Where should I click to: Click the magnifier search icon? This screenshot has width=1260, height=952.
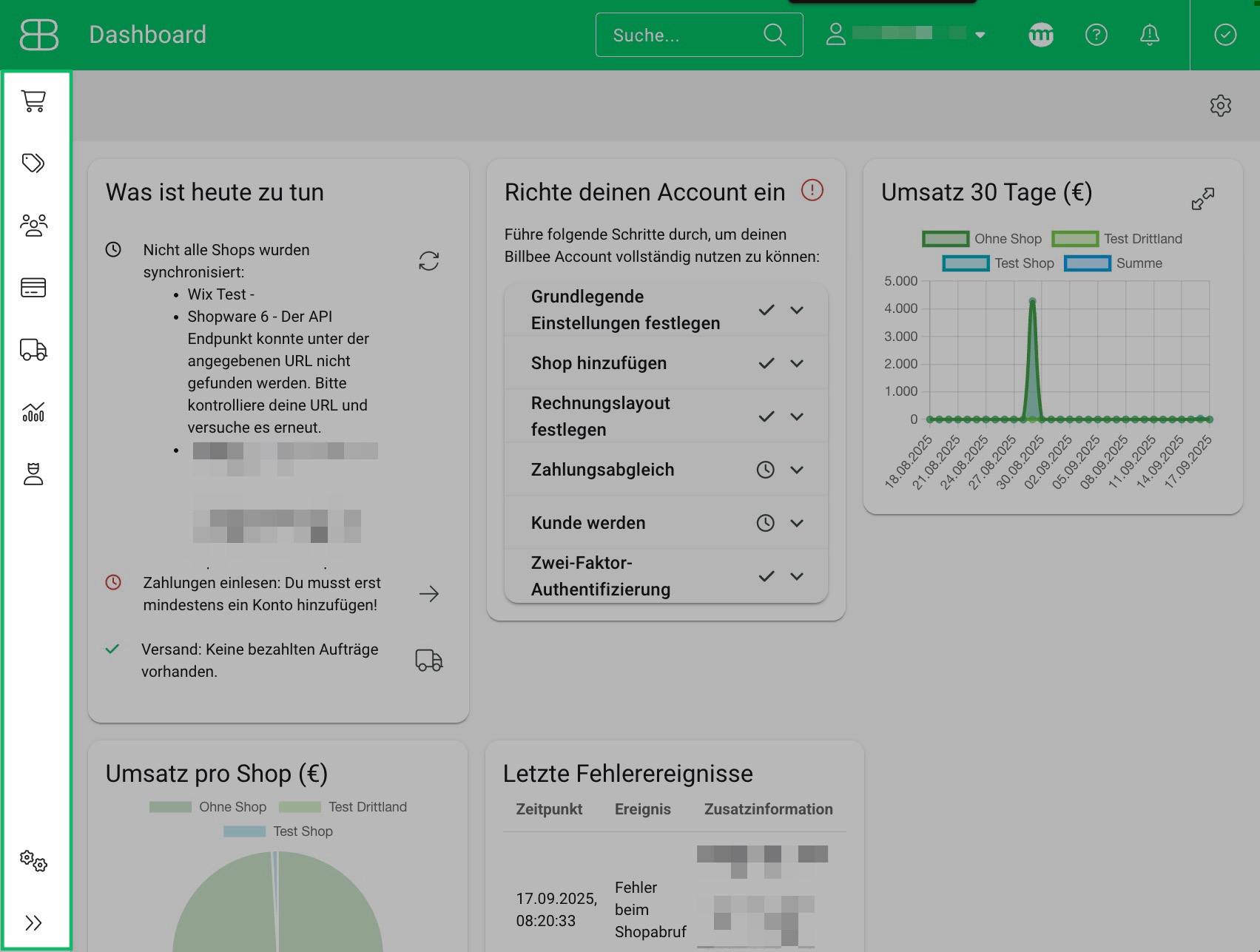coord(775,35)
